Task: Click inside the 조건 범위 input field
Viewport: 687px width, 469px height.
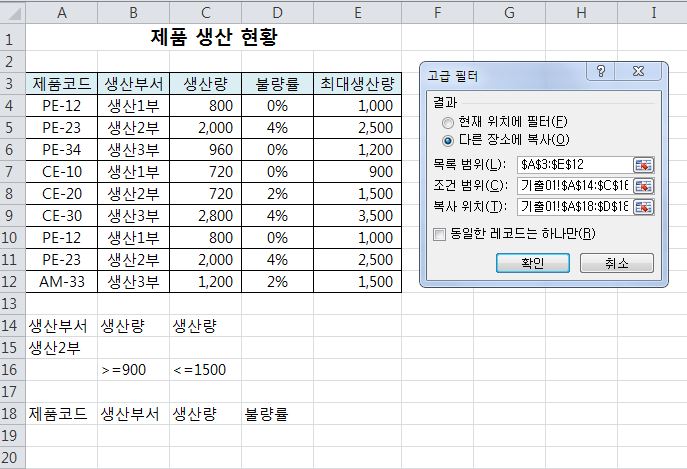Action: pos(574,186)
